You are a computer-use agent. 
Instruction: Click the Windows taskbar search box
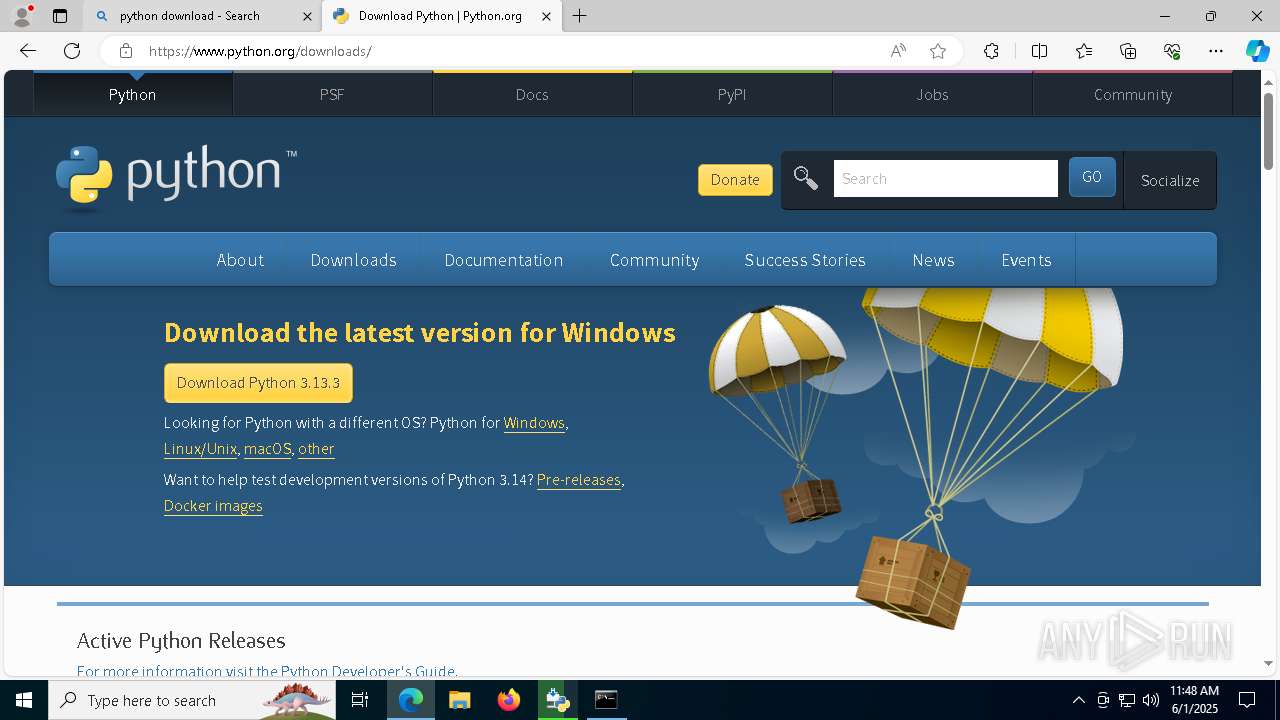point(192,700)
